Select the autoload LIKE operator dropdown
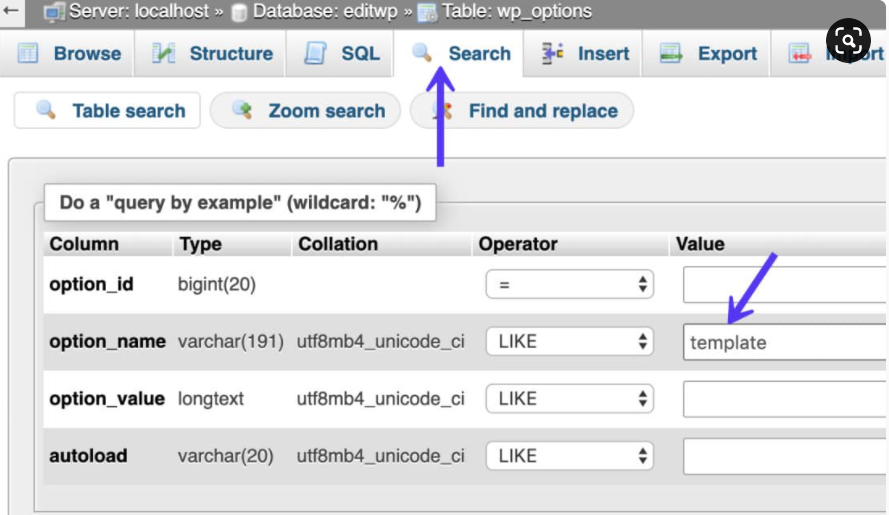The width and height of the screenshot is (889, 515). coord(570,456)
